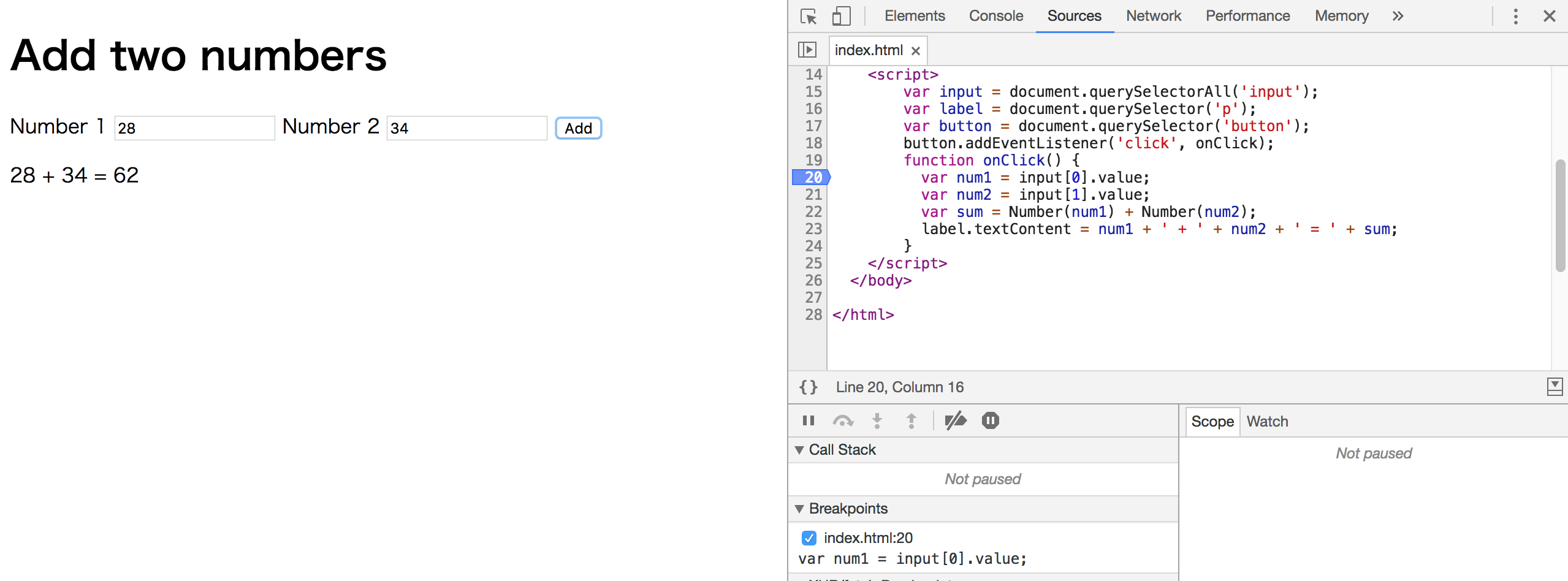The width and height of the screenshot is (1568, 581).
Task: Select the inspect element tool
Action: coord(808,17)
